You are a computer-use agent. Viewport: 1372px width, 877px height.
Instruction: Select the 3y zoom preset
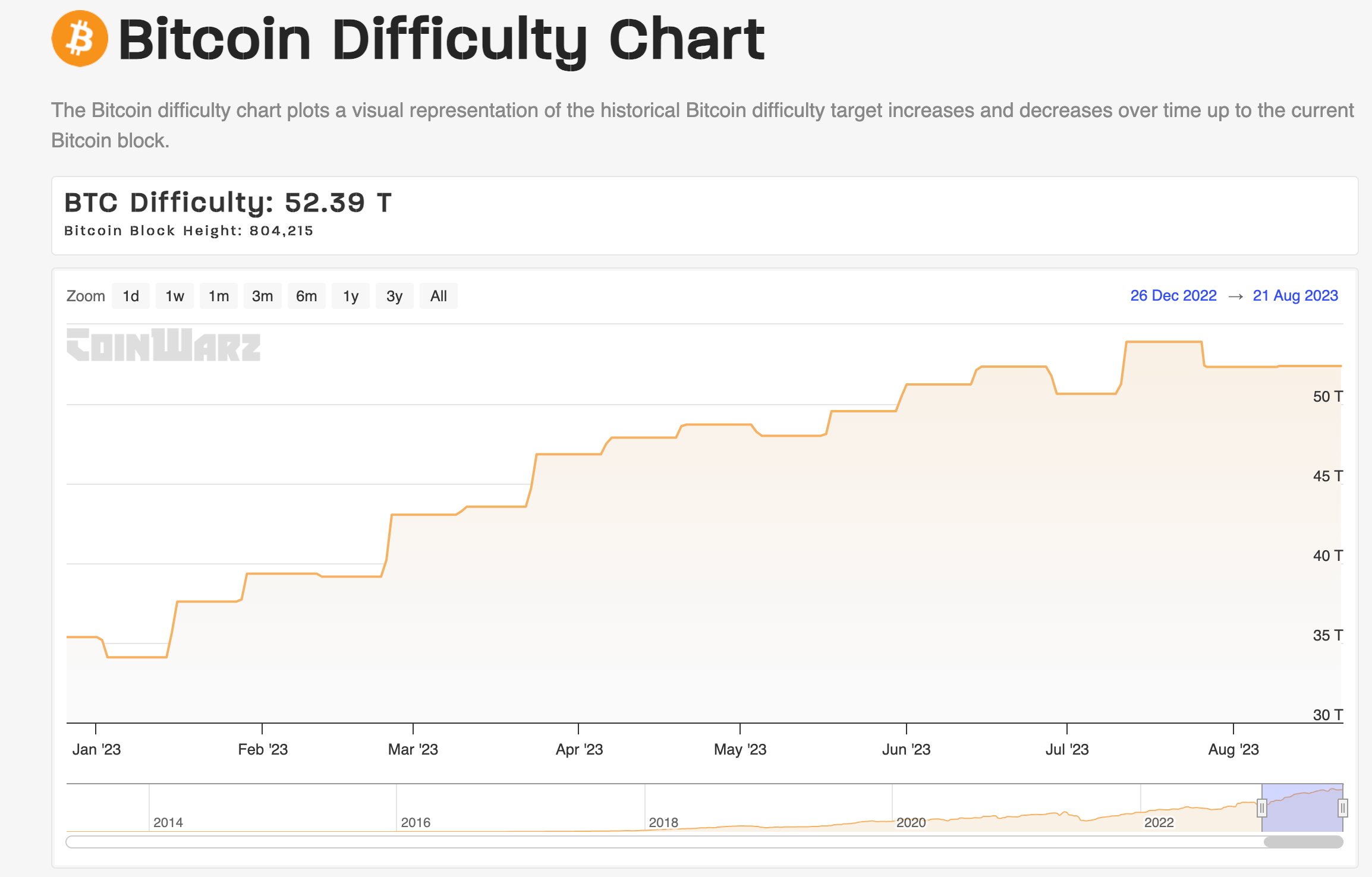tap(394, 295)
